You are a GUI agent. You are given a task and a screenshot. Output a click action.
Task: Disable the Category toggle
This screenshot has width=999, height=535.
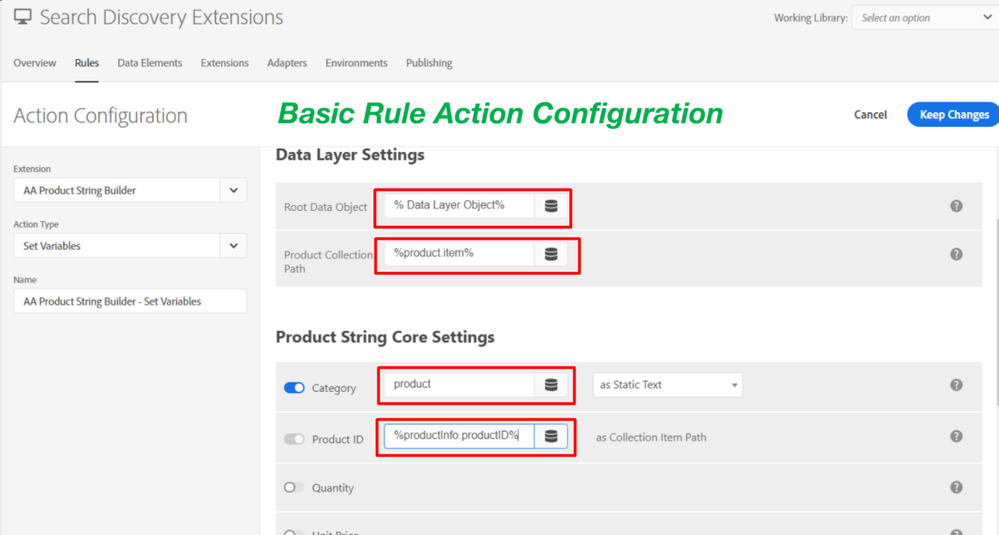[294, 388]
